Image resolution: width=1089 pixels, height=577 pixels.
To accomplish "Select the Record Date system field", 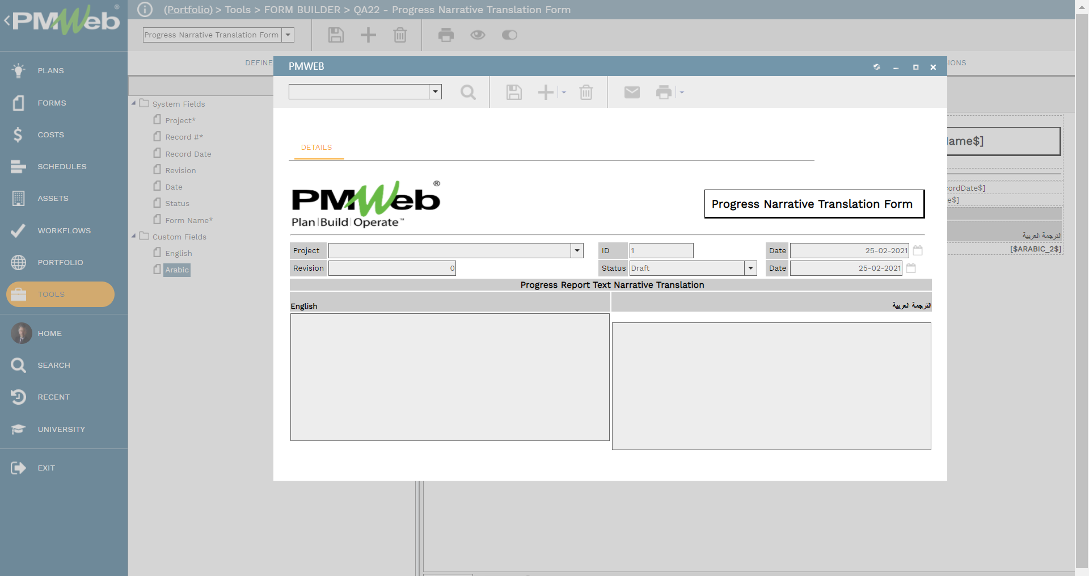I will (x=188, y=153).
